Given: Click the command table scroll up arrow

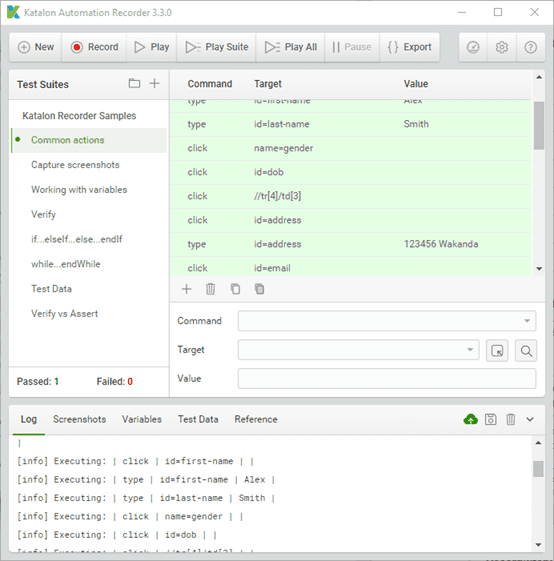Looking at the screenshot, I should [539, 77].
